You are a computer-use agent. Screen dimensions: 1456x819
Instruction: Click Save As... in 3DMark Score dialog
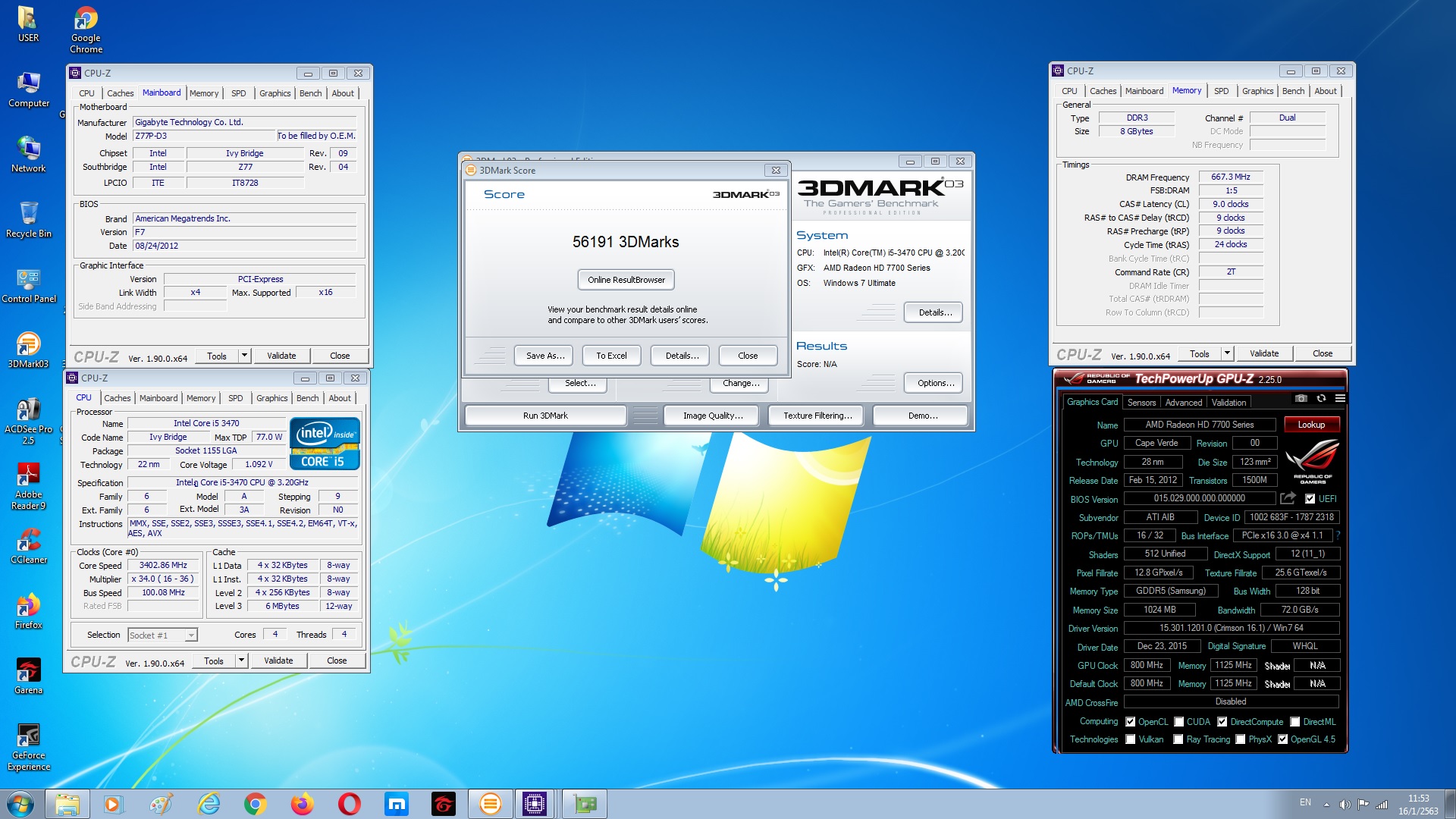(x=545, y=356)
